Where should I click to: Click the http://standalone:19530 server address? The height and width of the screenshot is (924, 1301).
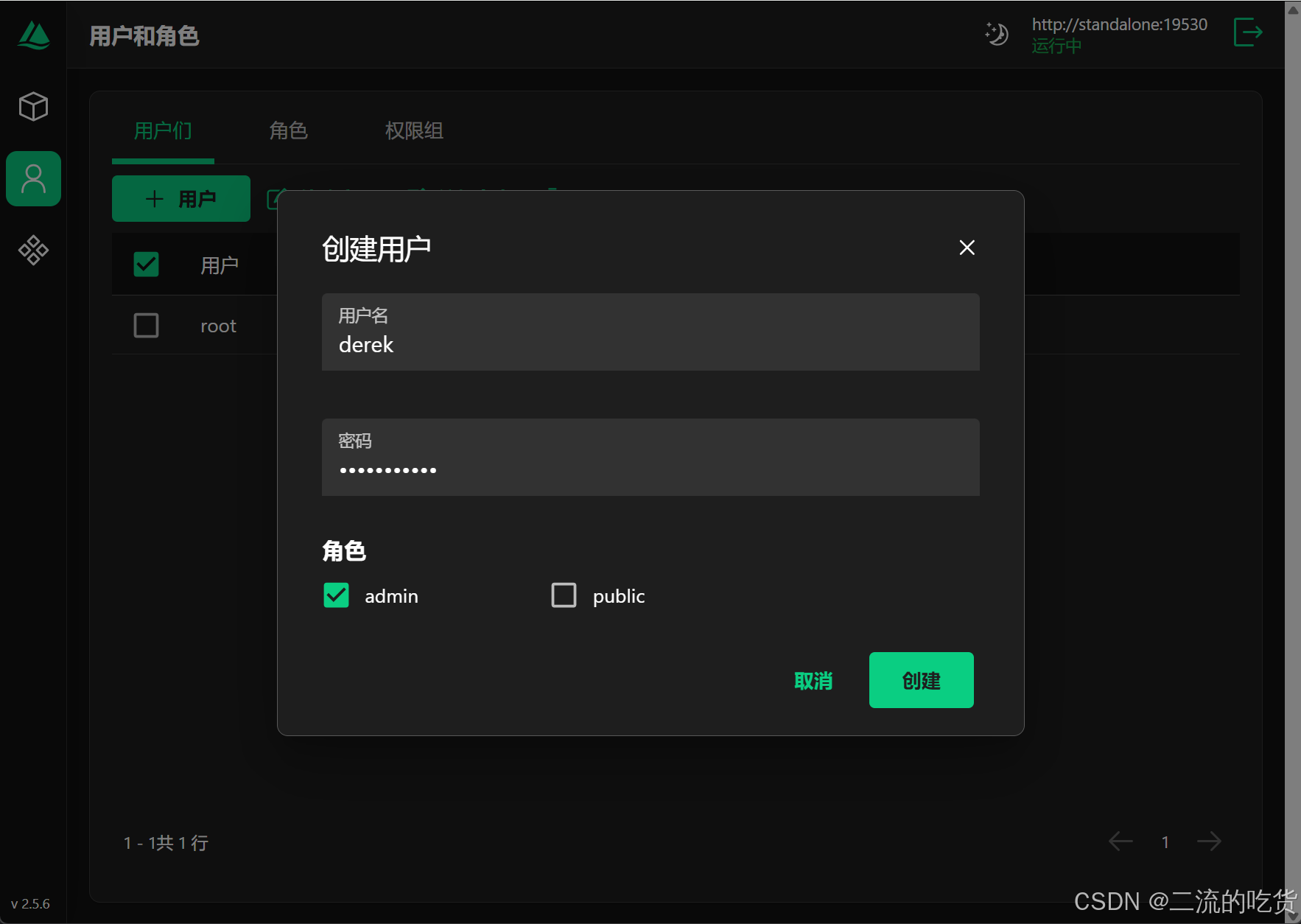1120,24
